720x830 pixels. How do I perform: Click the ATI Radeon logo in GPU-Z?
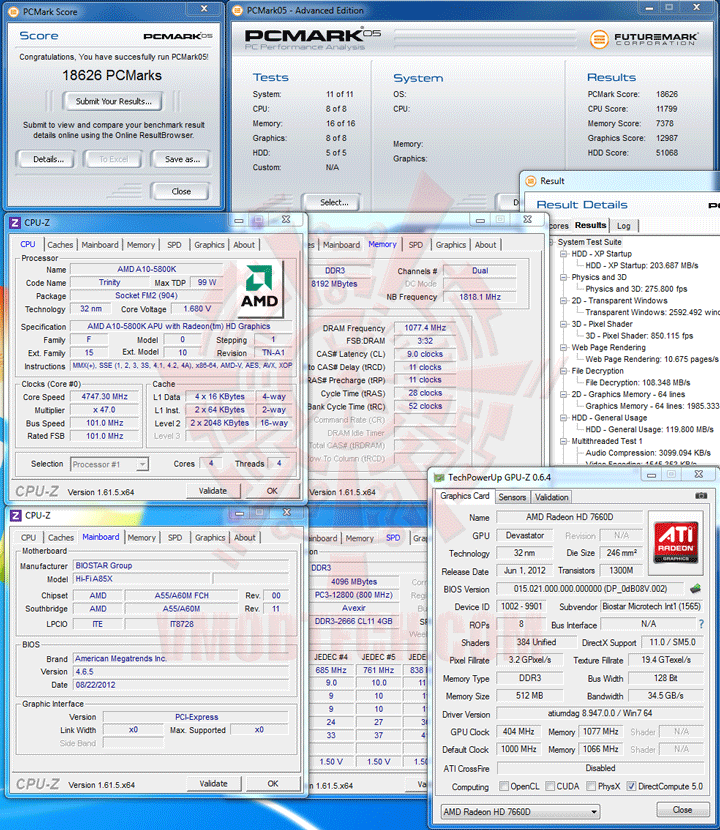(x=676, y=542)
